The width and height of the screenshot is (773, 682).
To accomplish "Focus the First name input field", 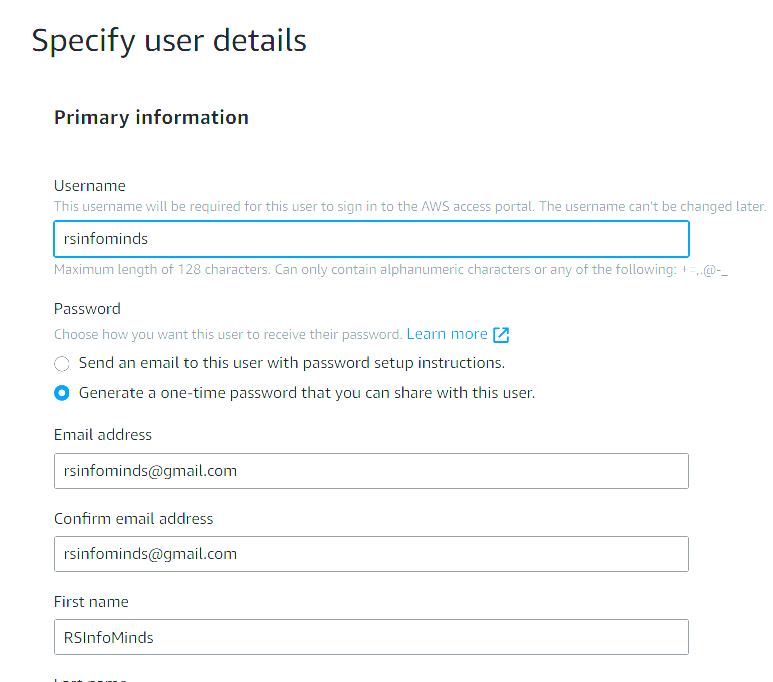I will click(371, 637).
